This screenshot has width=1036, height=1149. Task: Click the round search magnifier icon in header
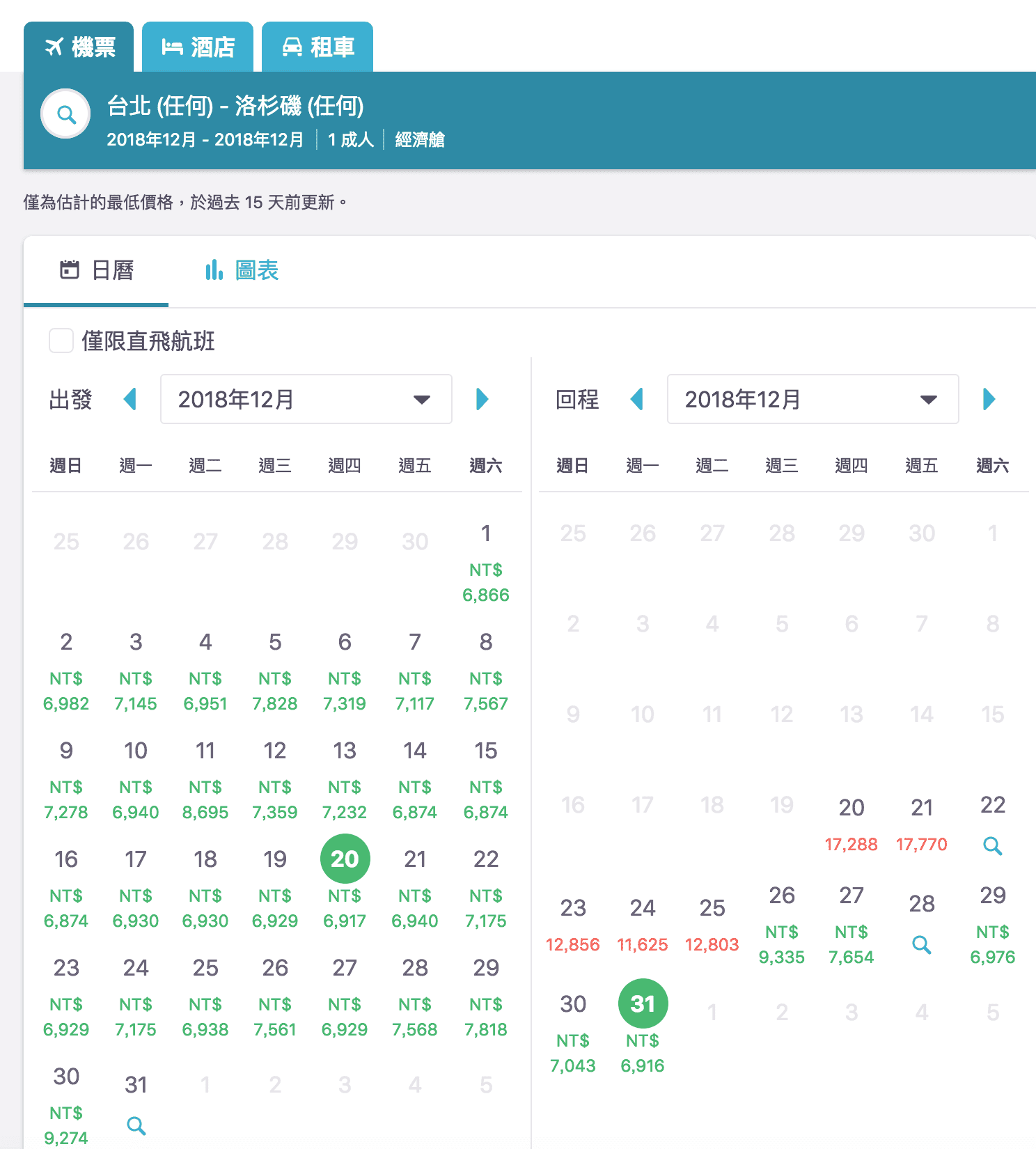pos(66,114)
